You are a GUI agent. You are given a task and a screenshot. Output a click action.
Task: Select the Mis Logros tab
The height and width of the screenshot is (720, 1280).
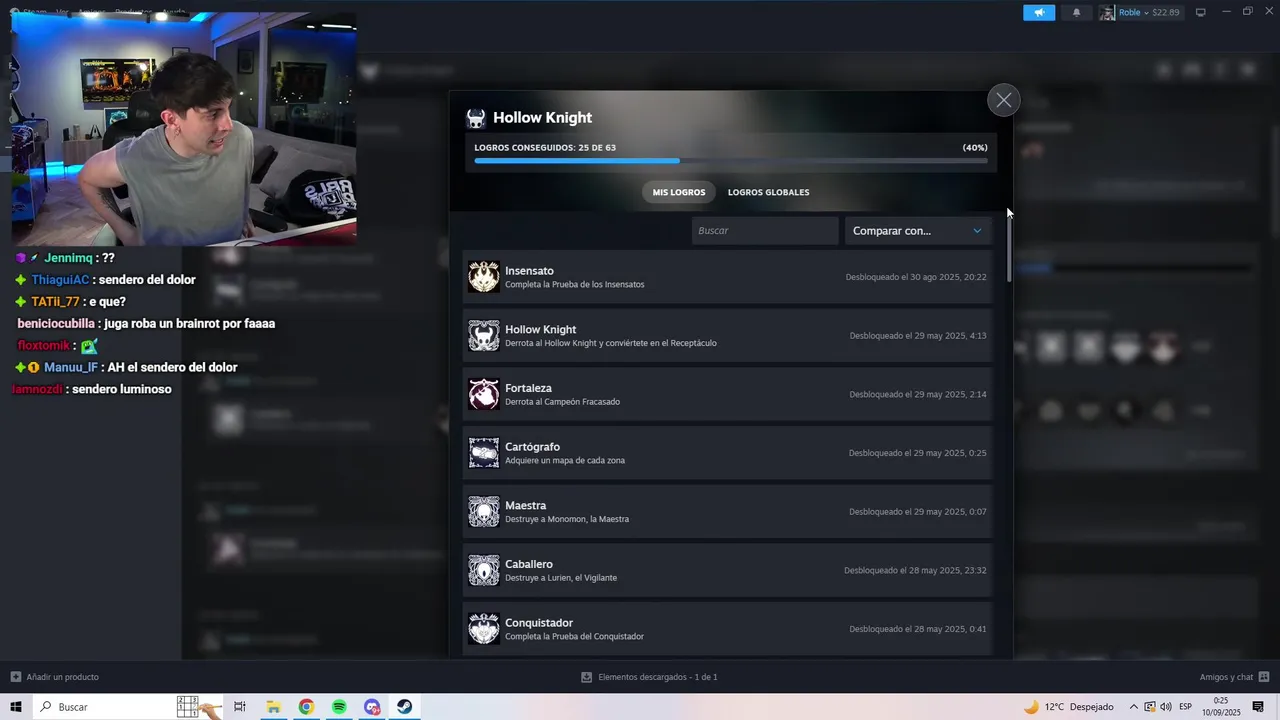coord(679,192)
